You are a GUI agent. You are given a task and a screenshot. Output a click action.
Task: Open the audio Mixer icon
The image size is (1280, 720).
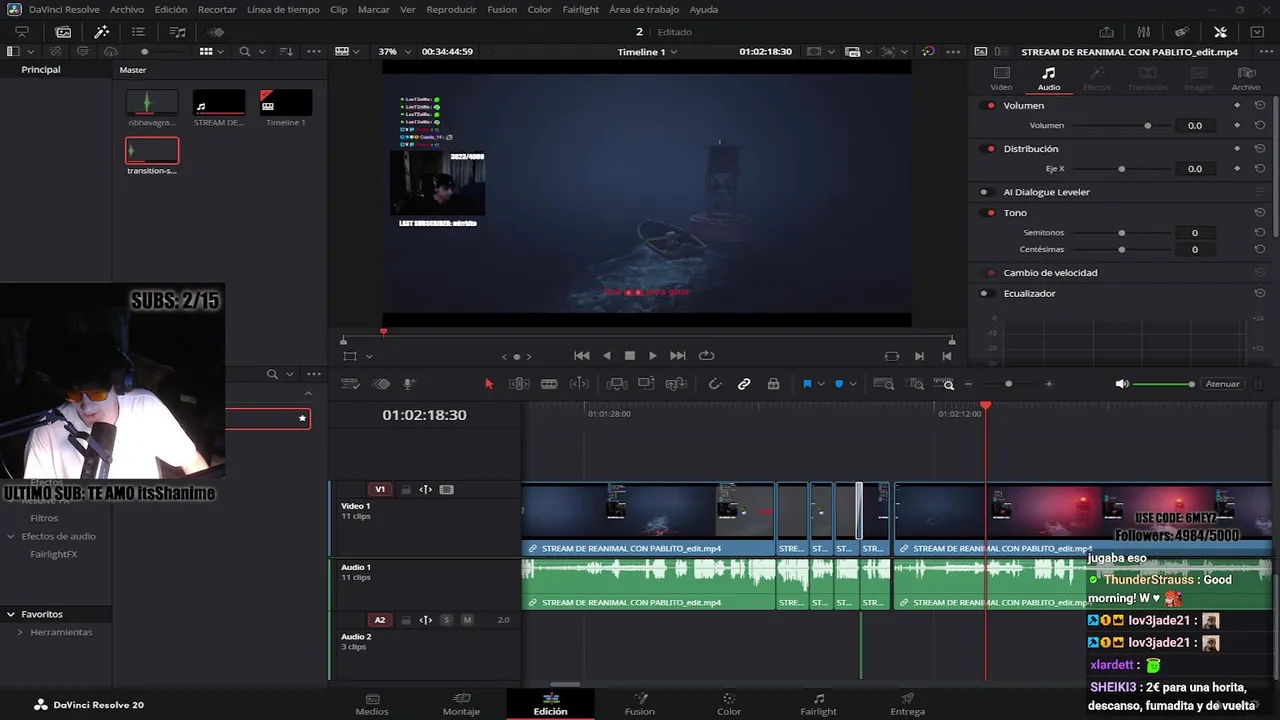click(x=1144, y=32)
